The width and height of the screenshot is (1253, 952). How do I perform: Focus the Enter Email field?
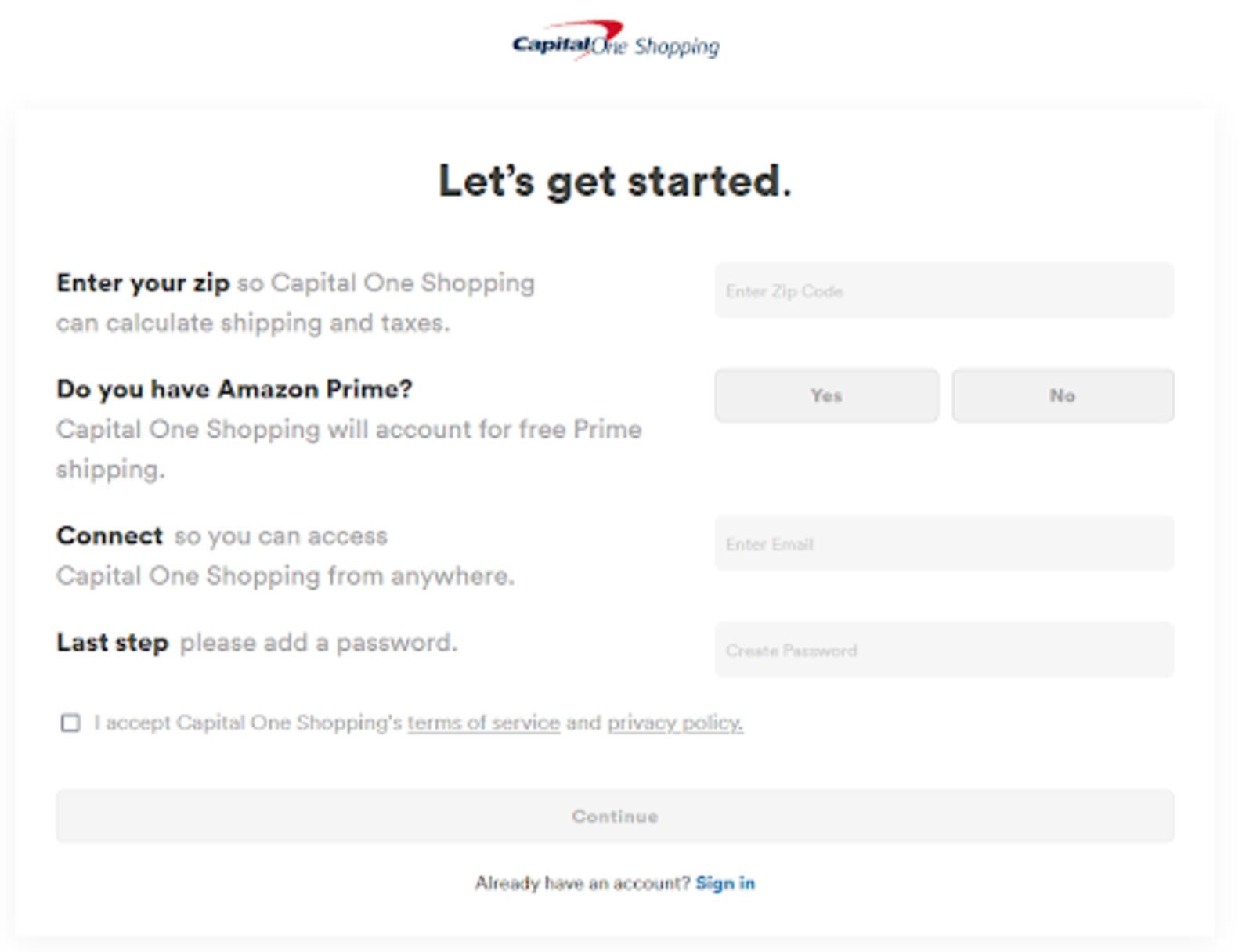[944, 543]
